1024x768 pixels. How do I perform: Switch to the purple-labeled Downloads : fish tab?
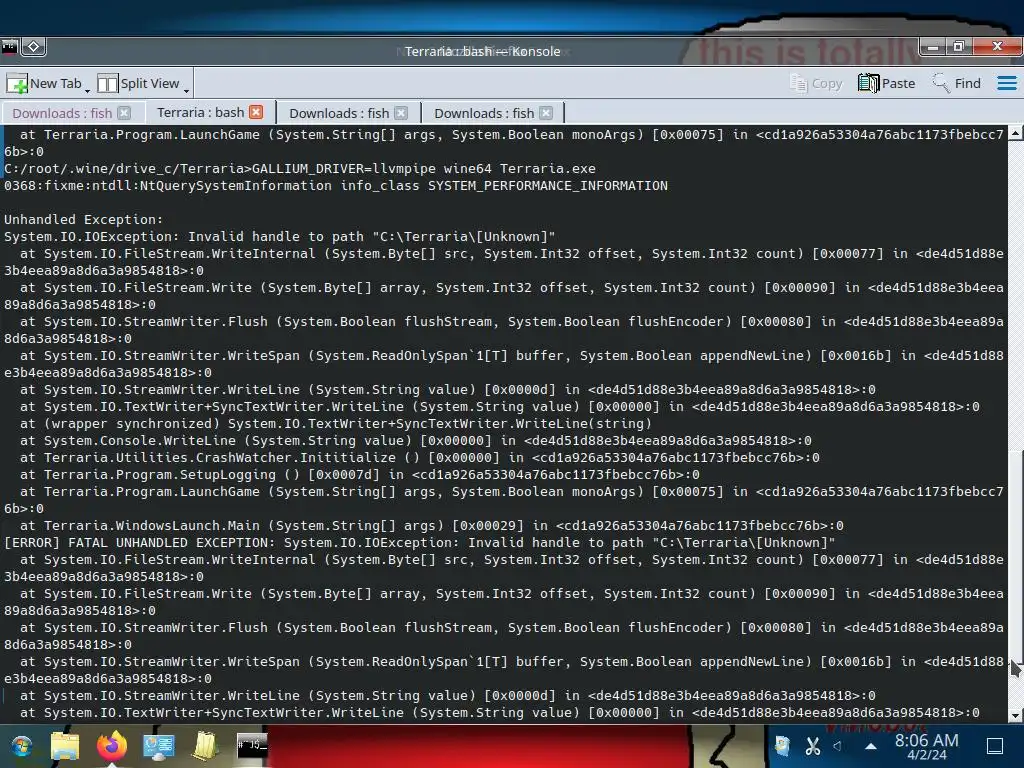62,113
